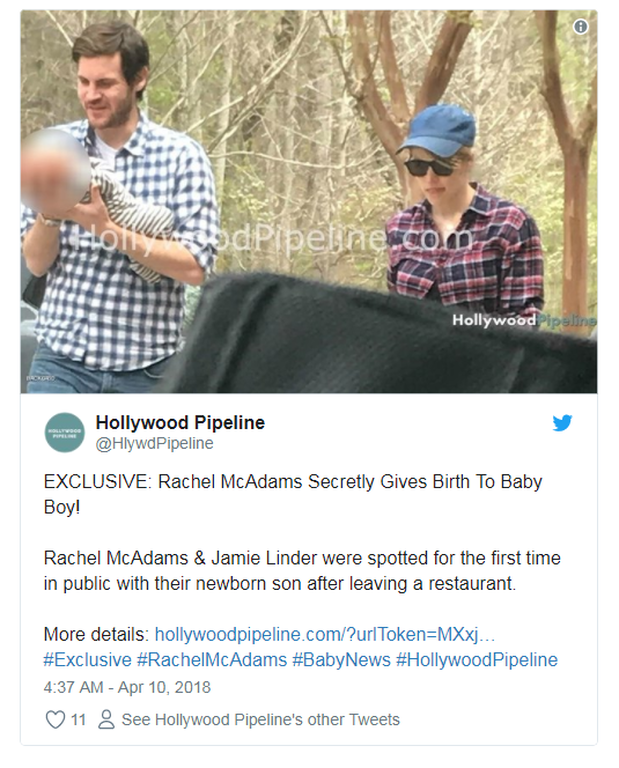Click the person silhouette icon
This screenshot has height=768, width=619.
coord(106,720)
